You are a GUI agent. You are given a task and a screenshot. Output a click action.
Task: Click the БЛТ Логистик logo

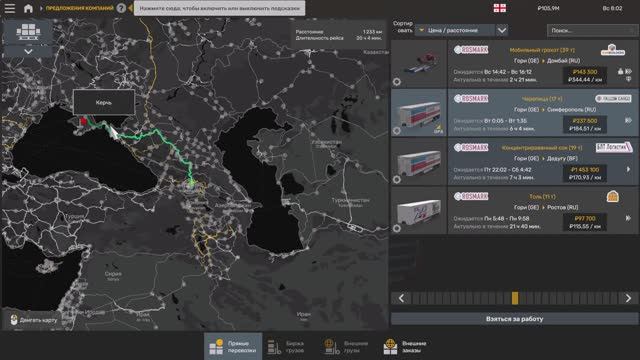613,147
